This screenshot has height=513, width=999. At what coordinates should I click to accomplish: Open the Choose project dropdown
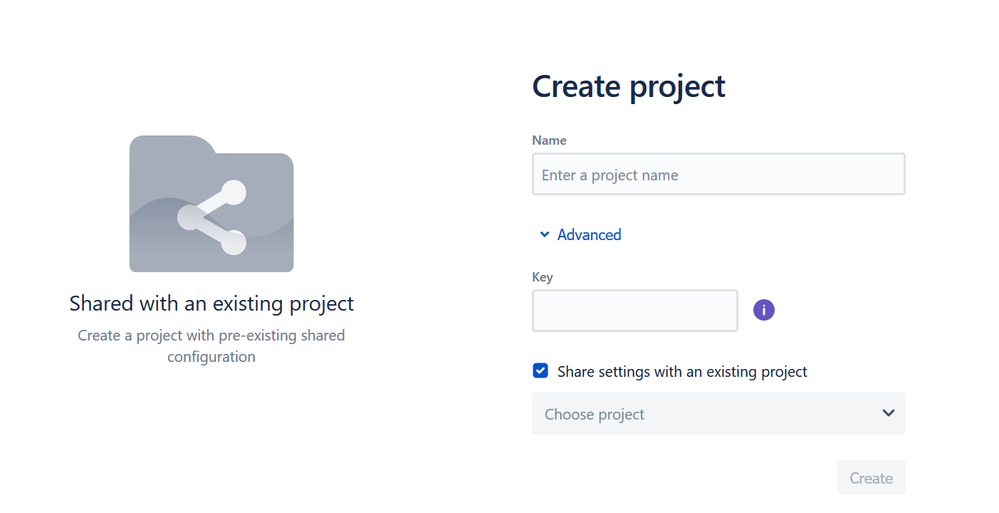[x=718, y=414]
